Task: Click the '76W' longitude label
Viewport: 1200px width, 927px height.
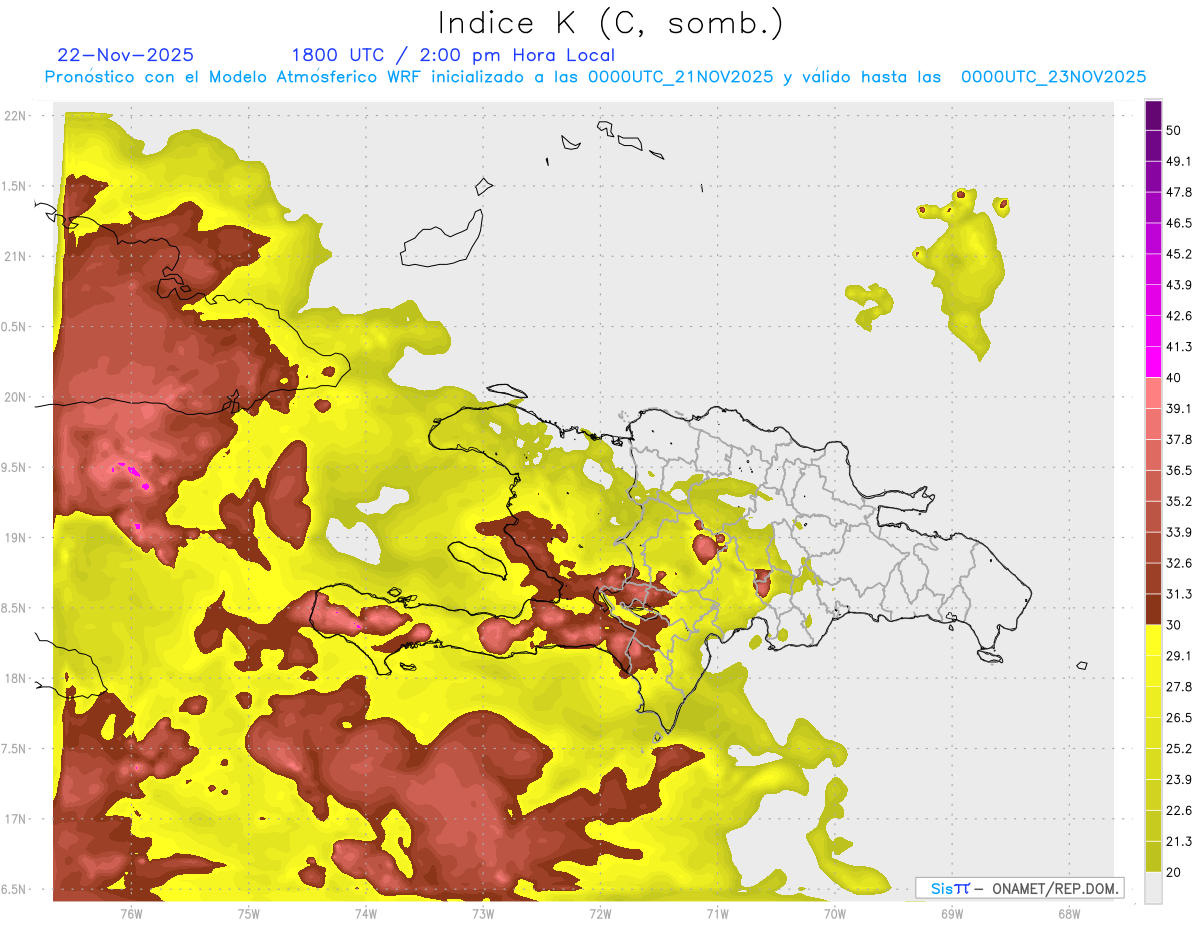Action: pos(132,913)
